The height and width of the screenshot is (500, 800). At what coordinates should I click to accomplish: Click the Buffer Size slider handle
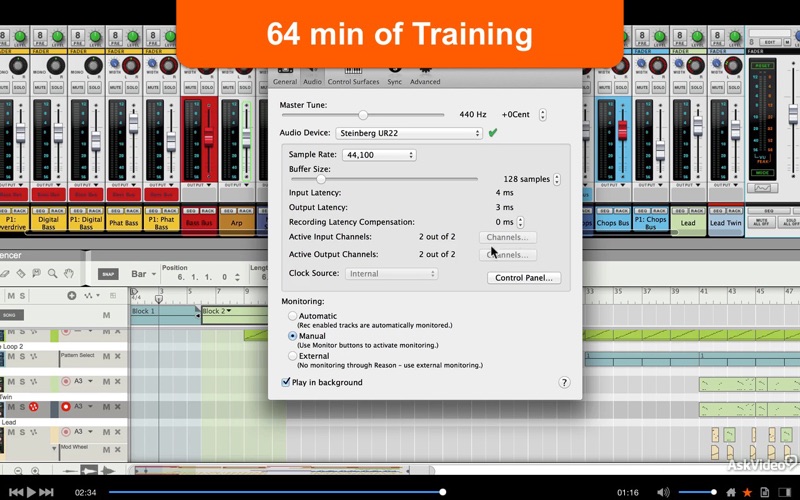point(320,179)
